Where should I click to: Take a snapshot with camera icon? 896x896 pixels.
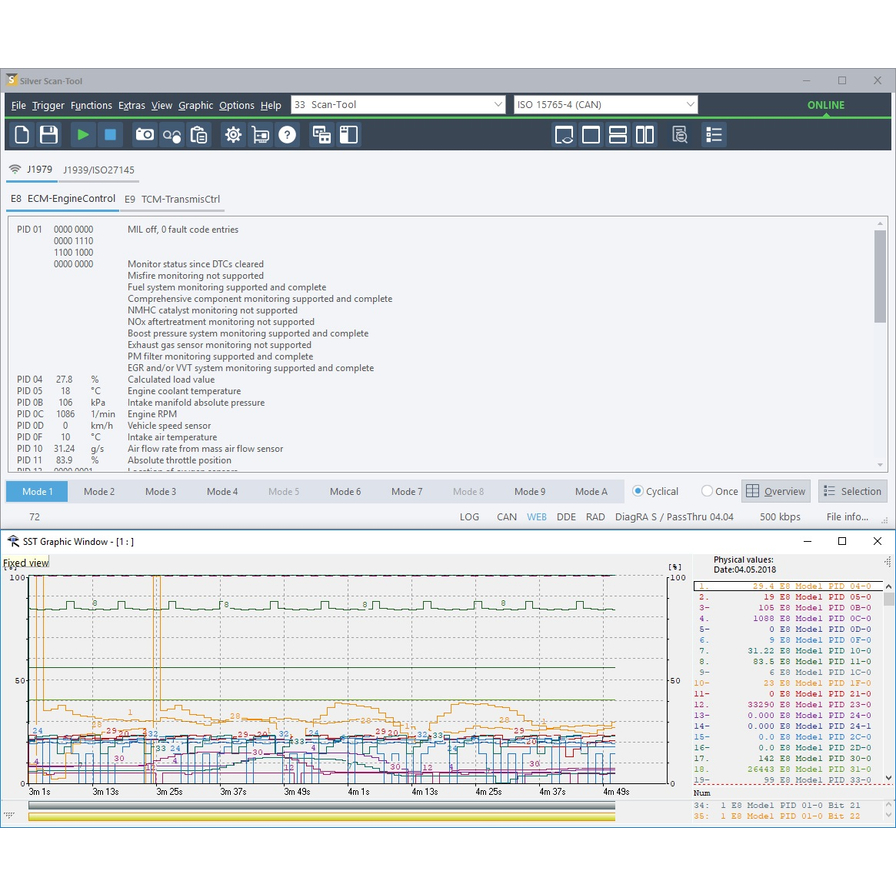tap(145, 134)
